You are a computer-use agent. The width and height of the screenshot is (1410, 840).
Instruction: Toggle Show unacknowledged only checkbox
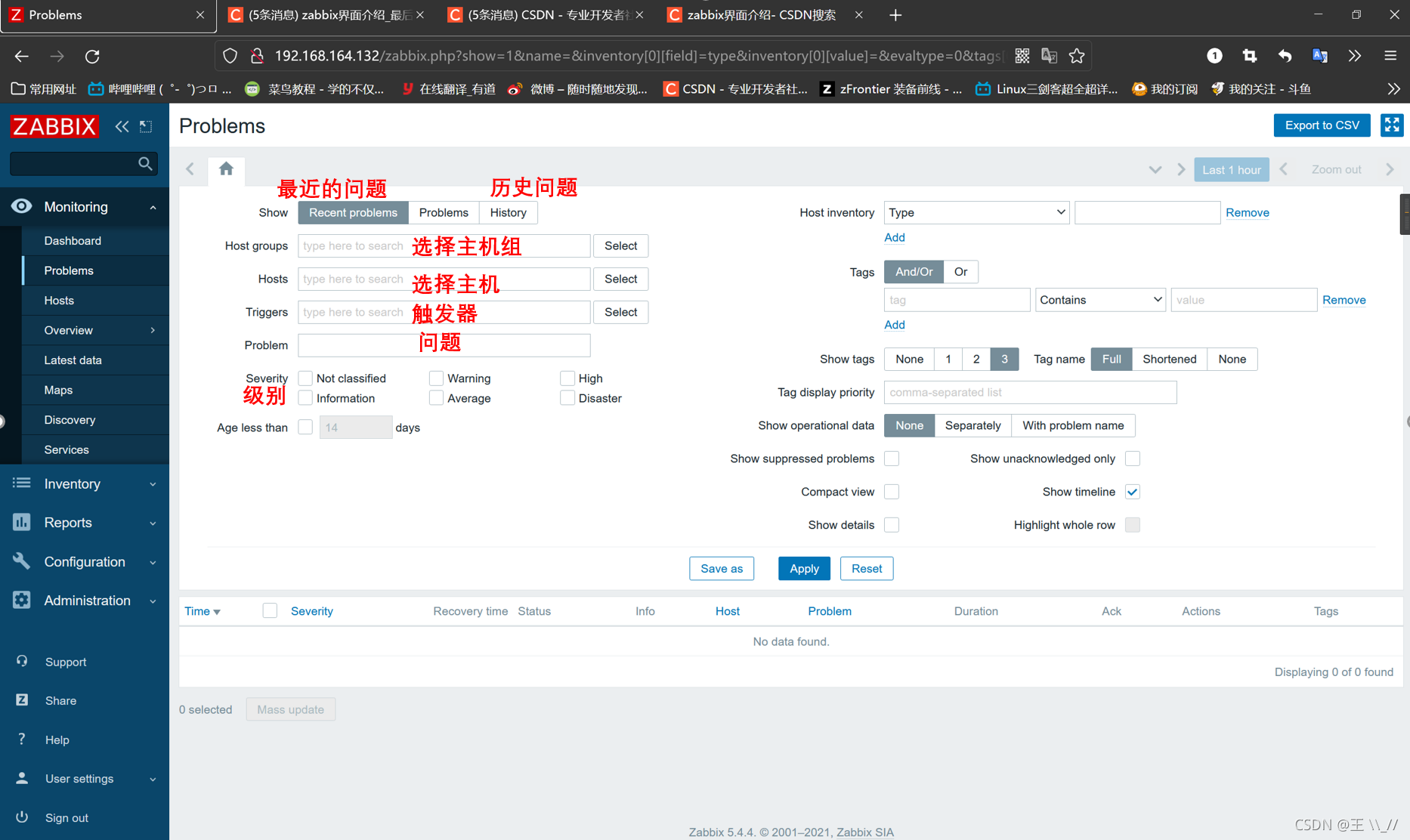click(1132, 459)
